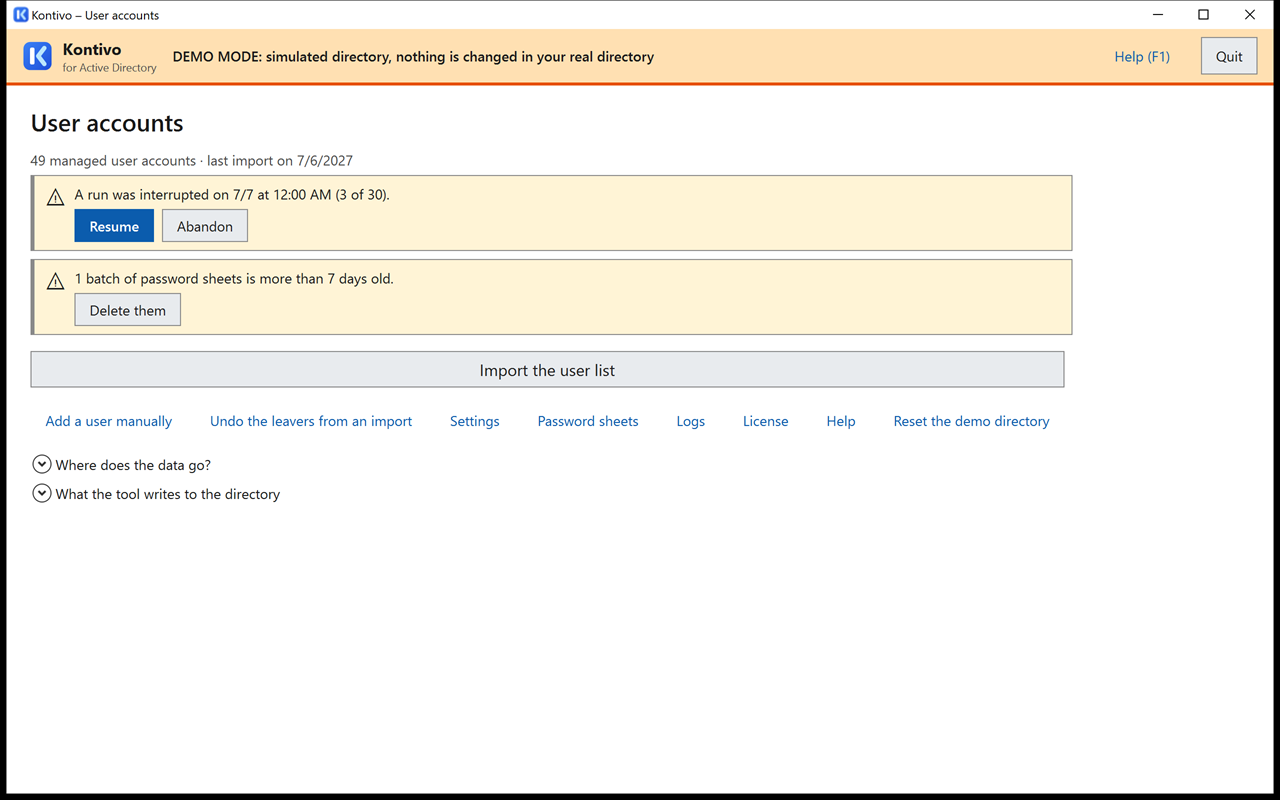Delete the old password sheets
The image size is (1280, 800).
[128, 310]
